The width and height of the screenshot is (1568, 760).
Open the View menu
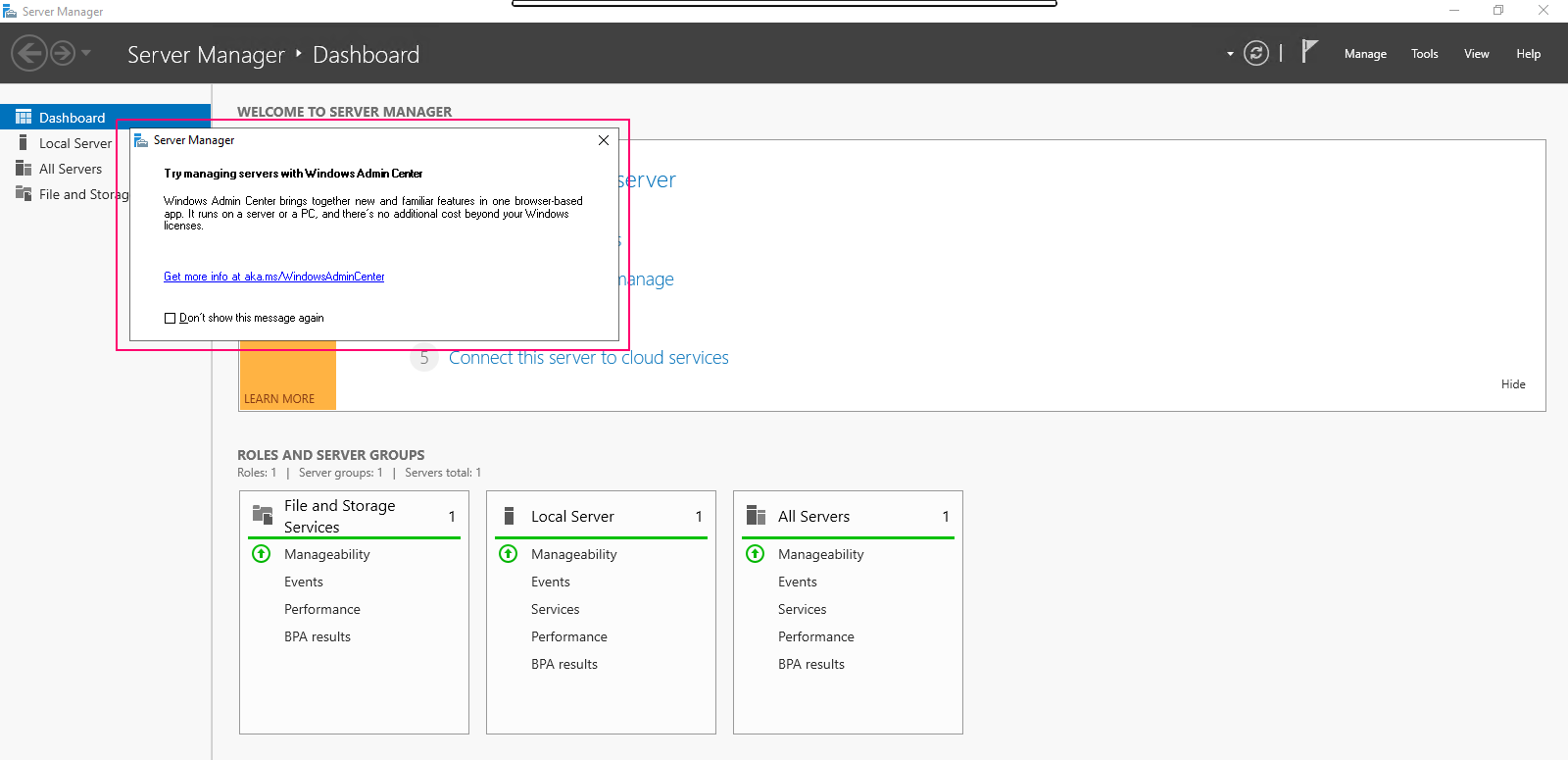click(x=1477, y=54)
